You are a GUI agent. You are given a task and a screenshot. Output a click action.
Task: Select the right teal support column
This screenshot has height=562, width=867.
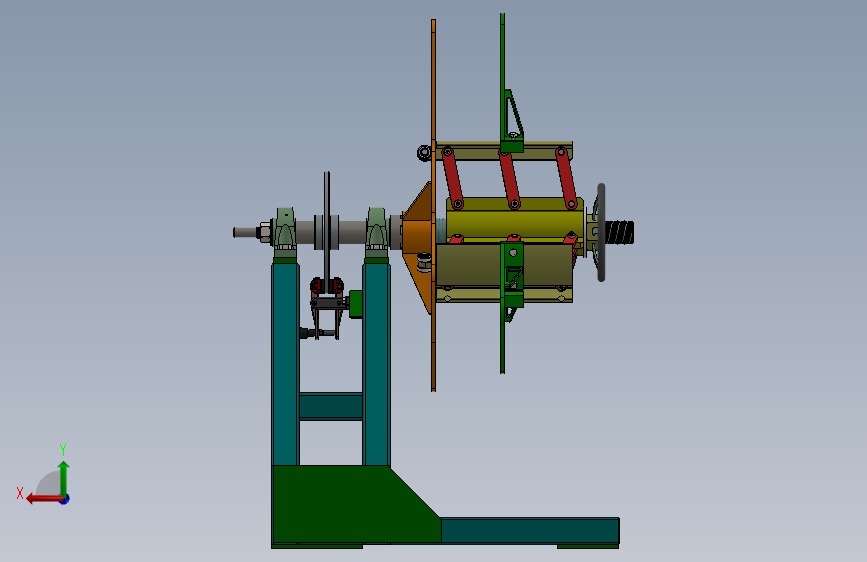[x=377, y=364]
